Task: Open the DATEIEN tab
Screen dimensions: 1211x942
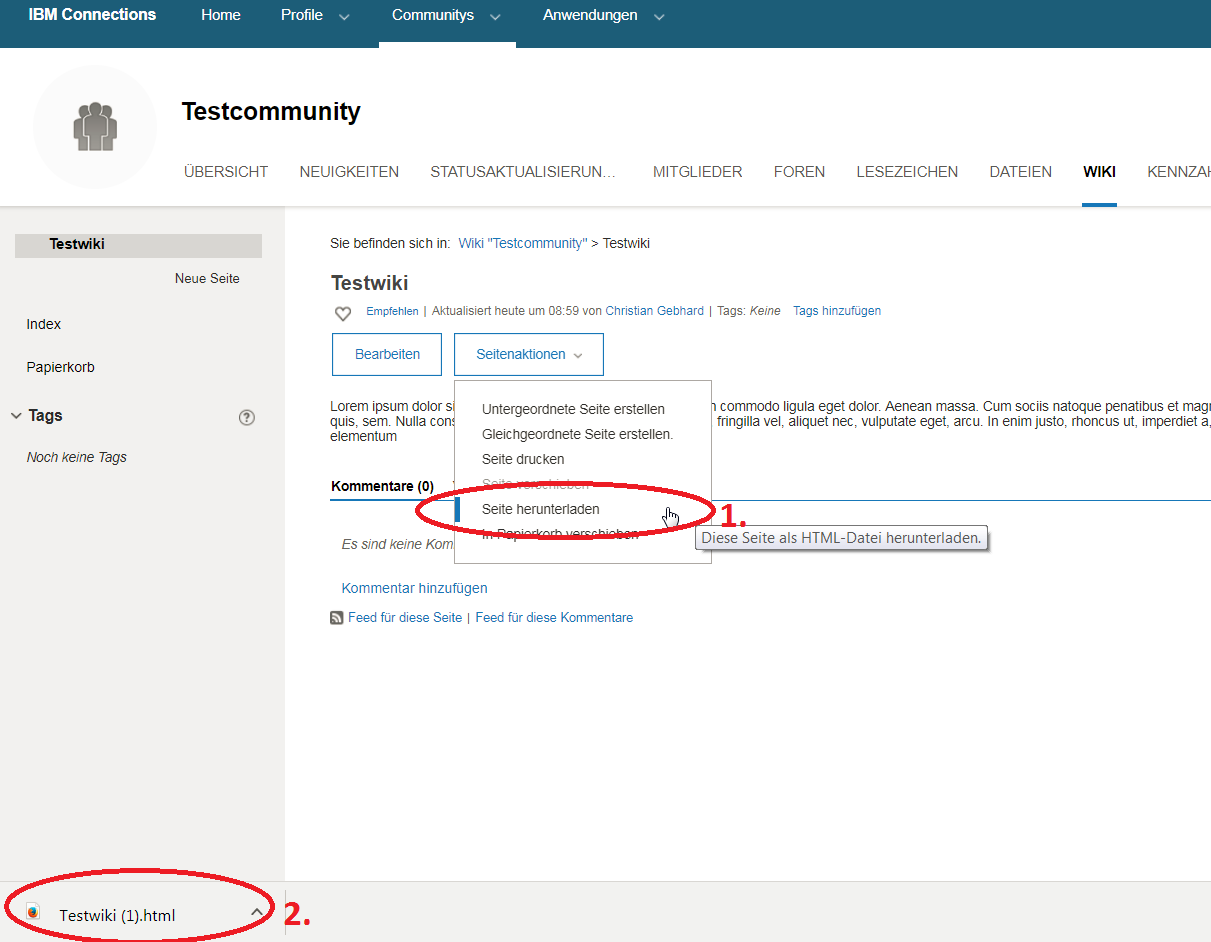Action: point(1021,172)
